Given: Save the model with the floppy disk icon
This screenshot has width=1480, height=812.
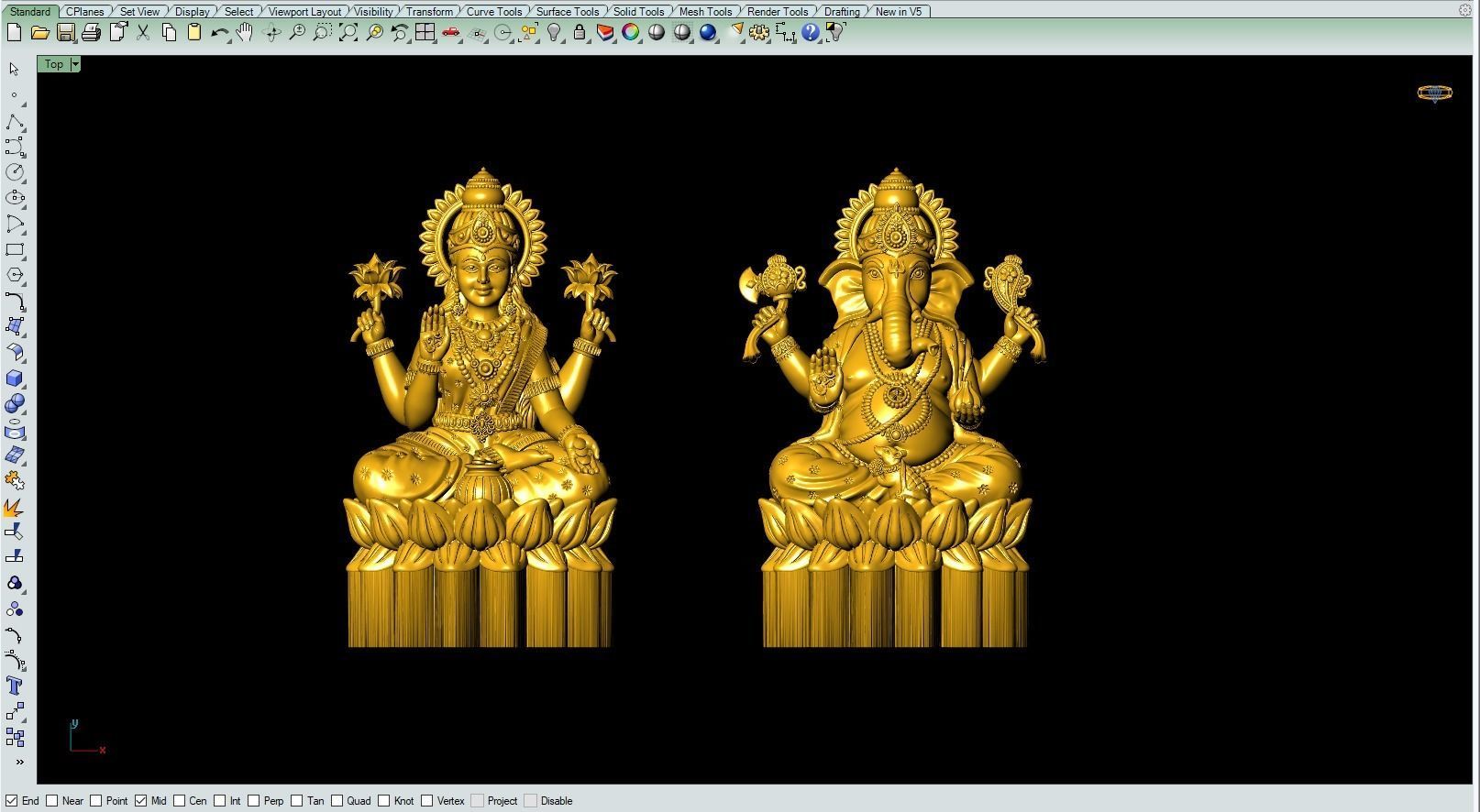Looking at the screenshot, I should pos(65,33).
